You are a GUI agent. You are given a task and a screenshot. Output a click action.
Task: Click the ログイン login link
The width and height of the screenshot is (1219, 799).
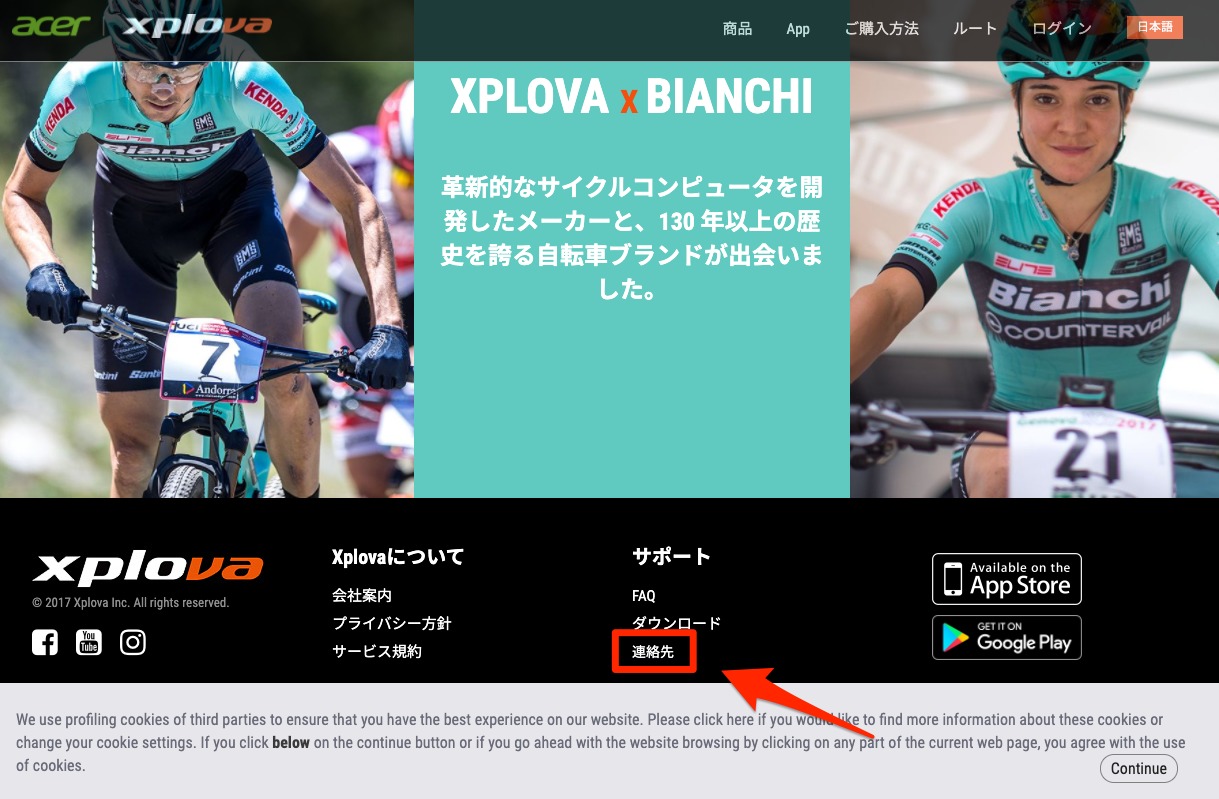tap(1062, 29)
